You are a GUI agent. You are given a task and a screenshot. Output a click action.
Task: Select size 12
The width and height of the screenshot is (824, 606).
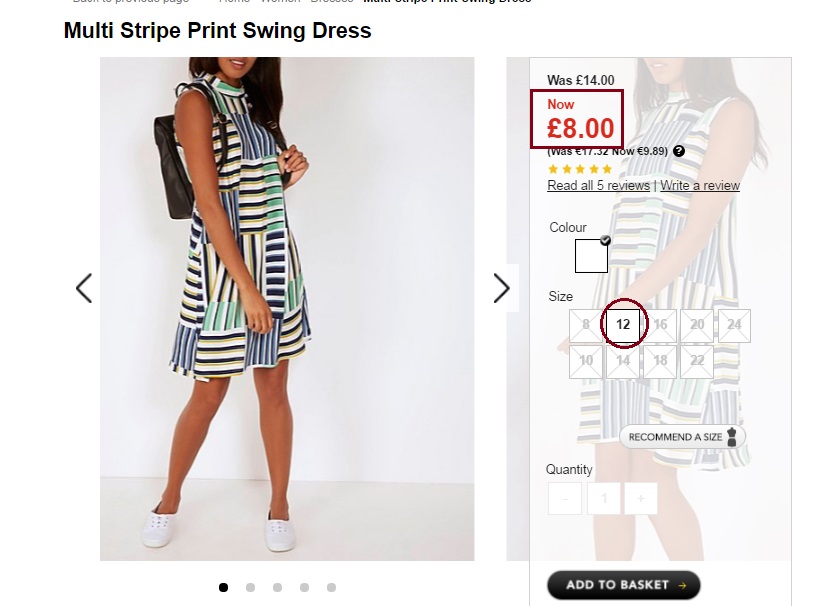click(623, 325)
